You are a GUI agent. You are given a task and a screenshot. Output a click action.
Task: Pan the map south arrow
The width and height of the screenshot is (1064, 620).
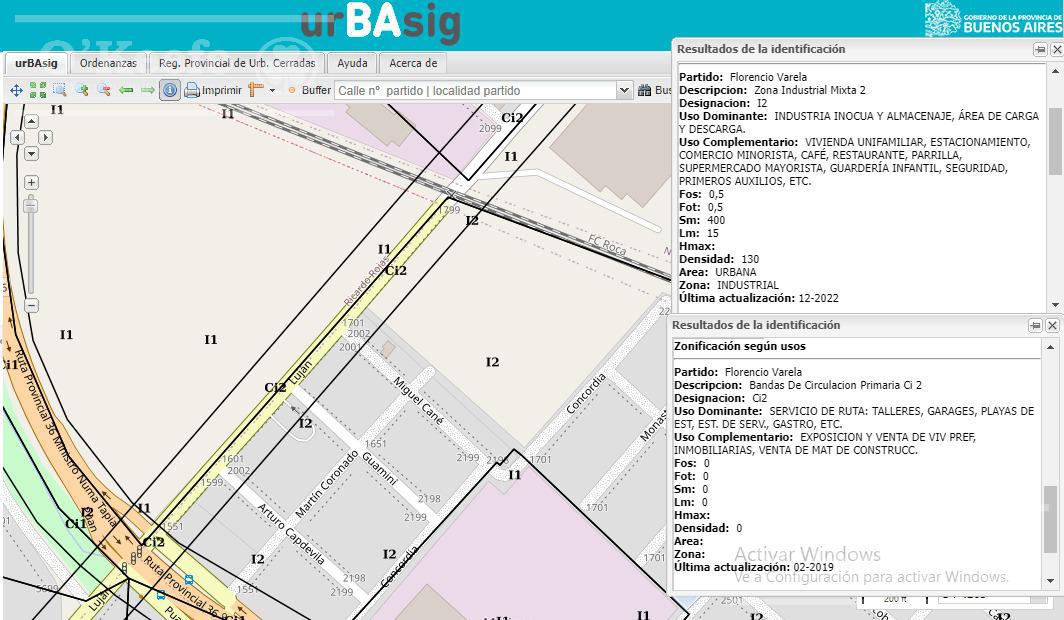[x=31, y=154]
